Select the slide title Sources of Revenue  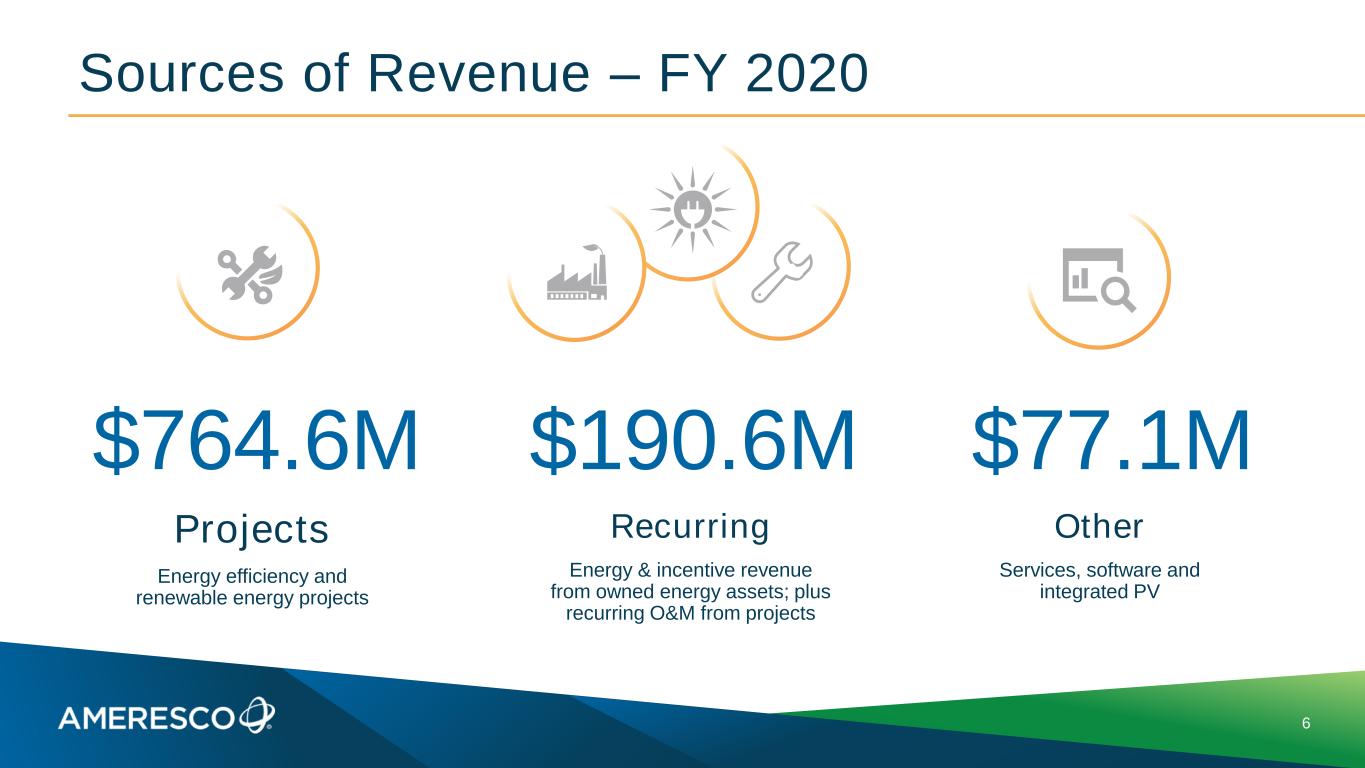473,73
